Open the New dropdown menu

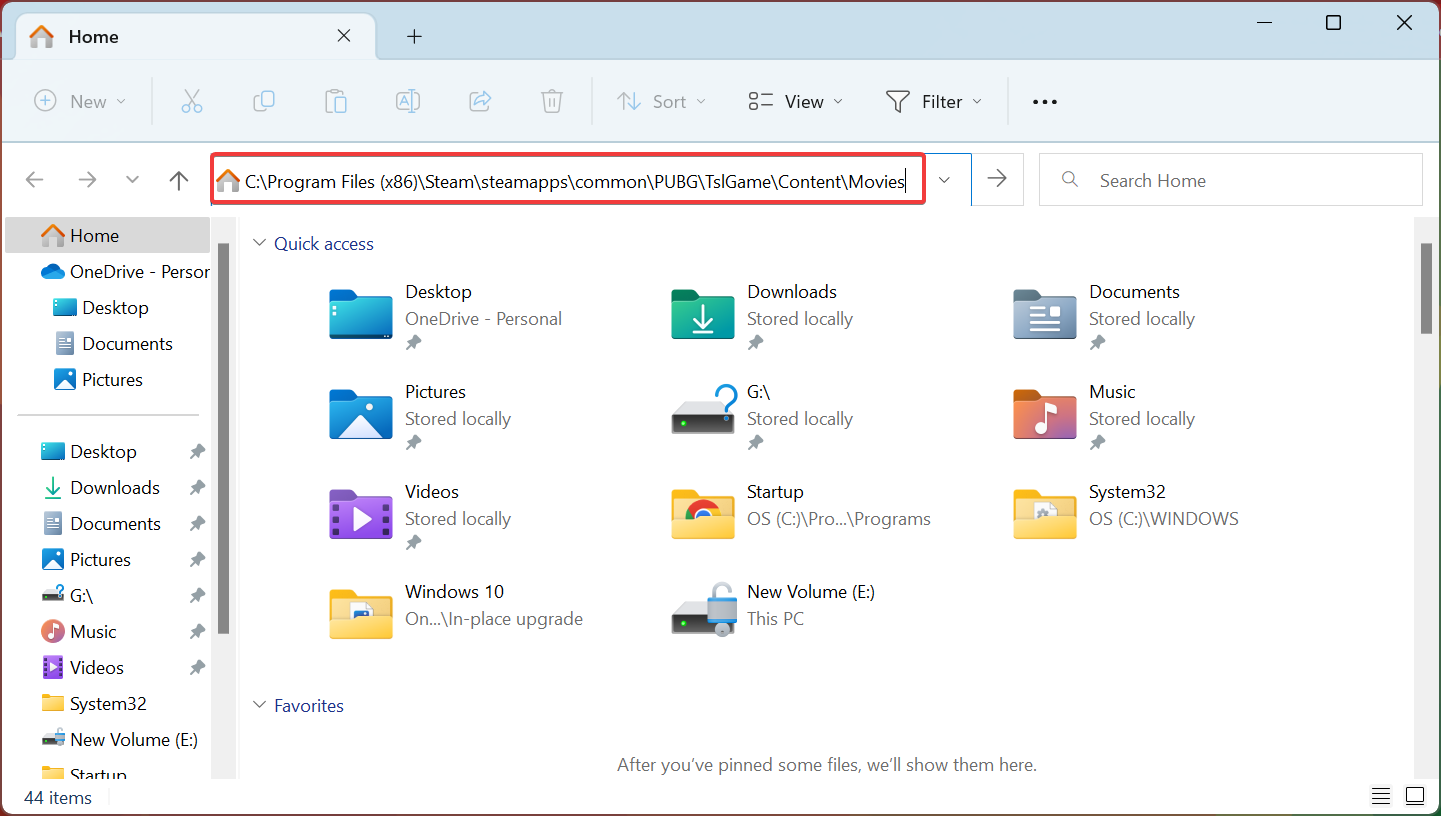pyautogui.click(x=80, y=101)
